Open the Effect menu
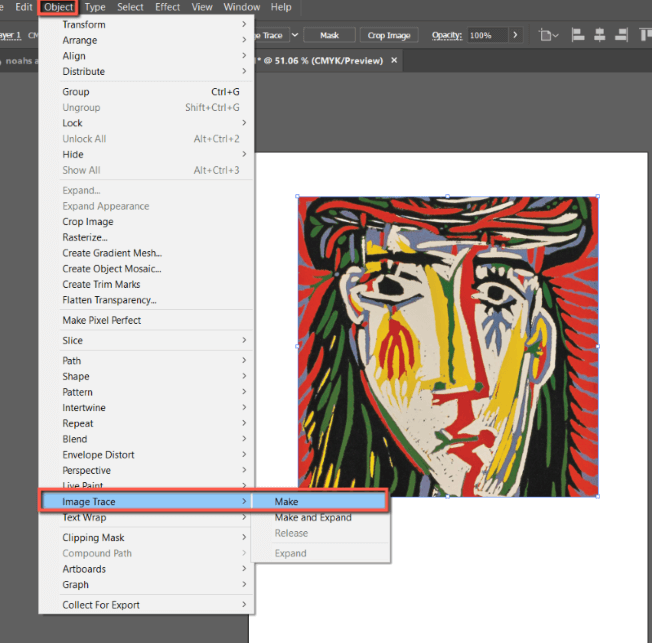This screenshot has width=652, height=643. 168,7
